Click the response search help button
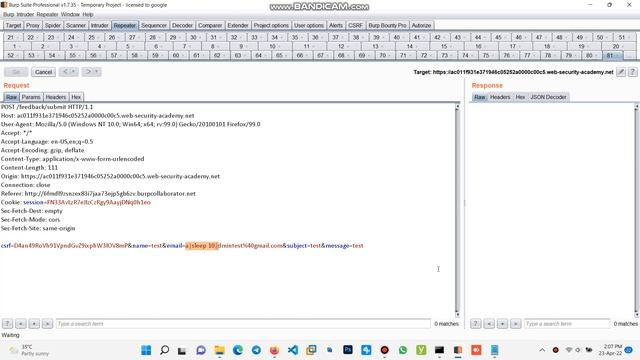Image resolution: width=640 pixels, height=360 pixels. tap(476, 324)
